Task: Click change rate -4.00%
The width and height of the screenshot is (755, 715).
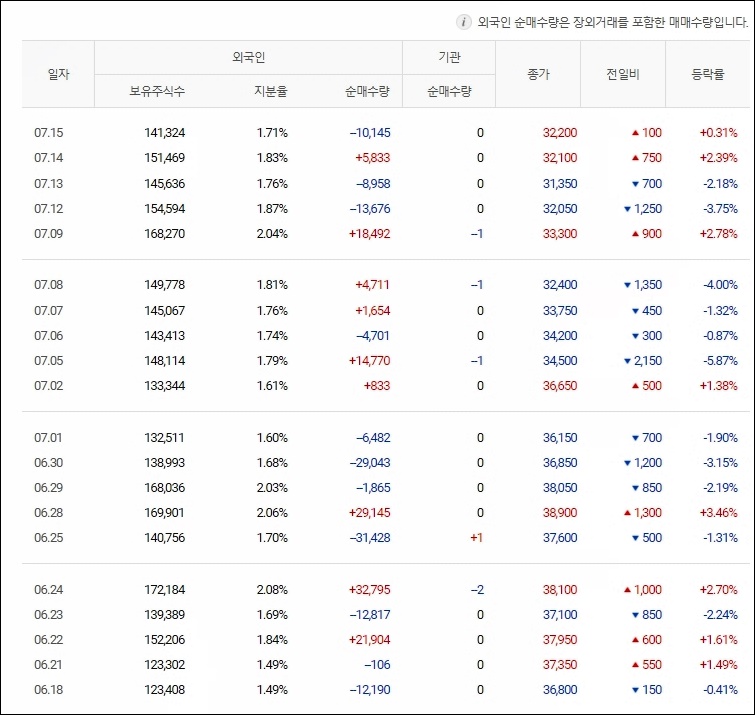Action: [720, 285]
